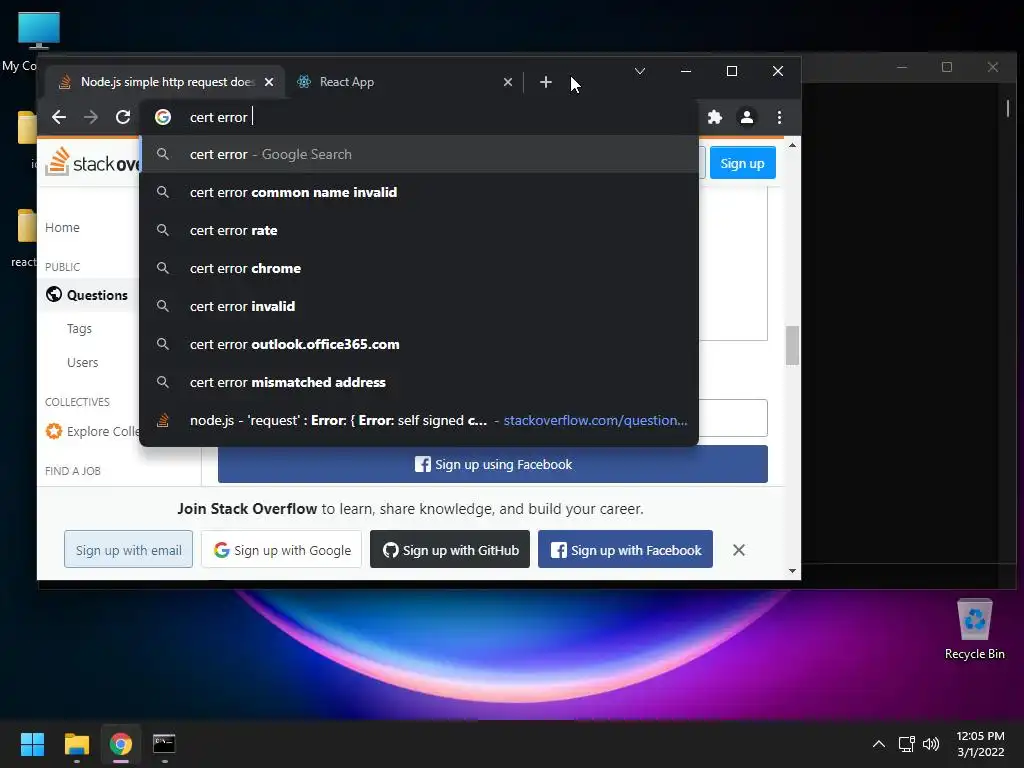Dismiss the Join Stack Overflow banner
1024x768 pixels.
739,550
